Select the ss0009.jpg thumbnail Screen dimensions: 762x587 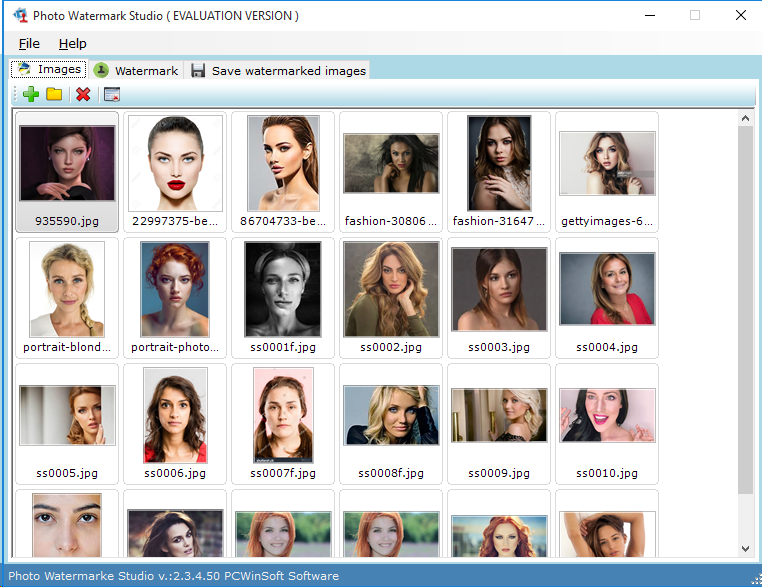coord(499,424)
